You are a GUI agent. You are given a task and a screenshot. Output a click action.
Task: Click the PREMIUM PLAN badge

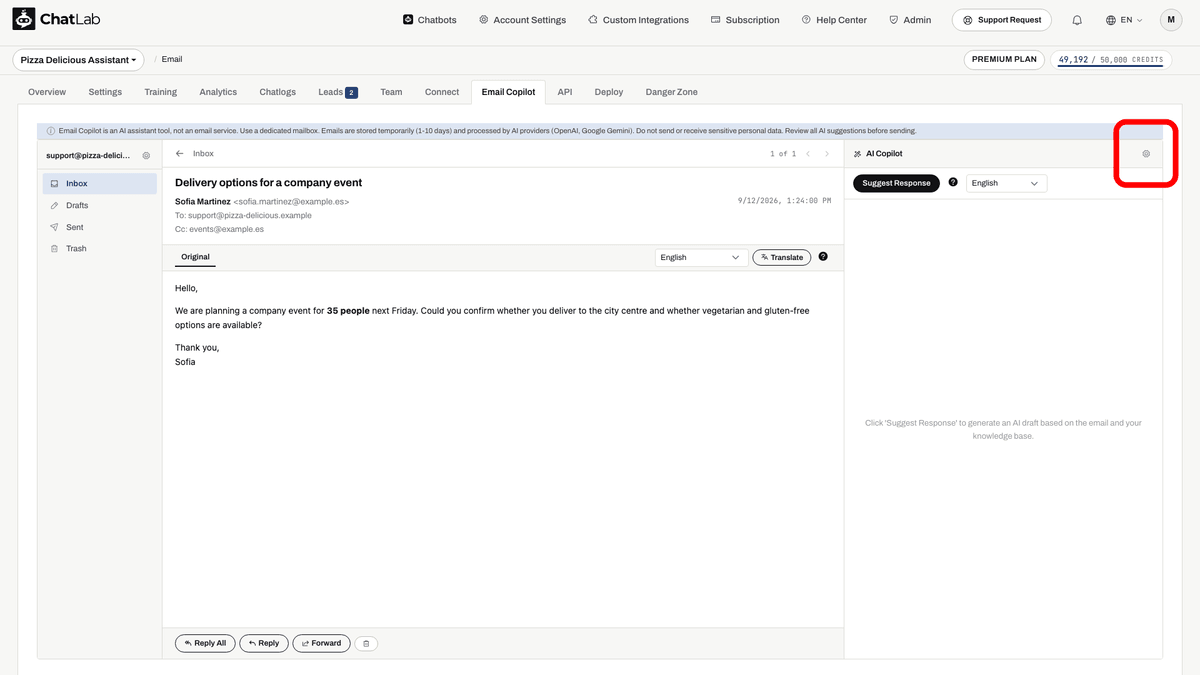(1005, 59)
